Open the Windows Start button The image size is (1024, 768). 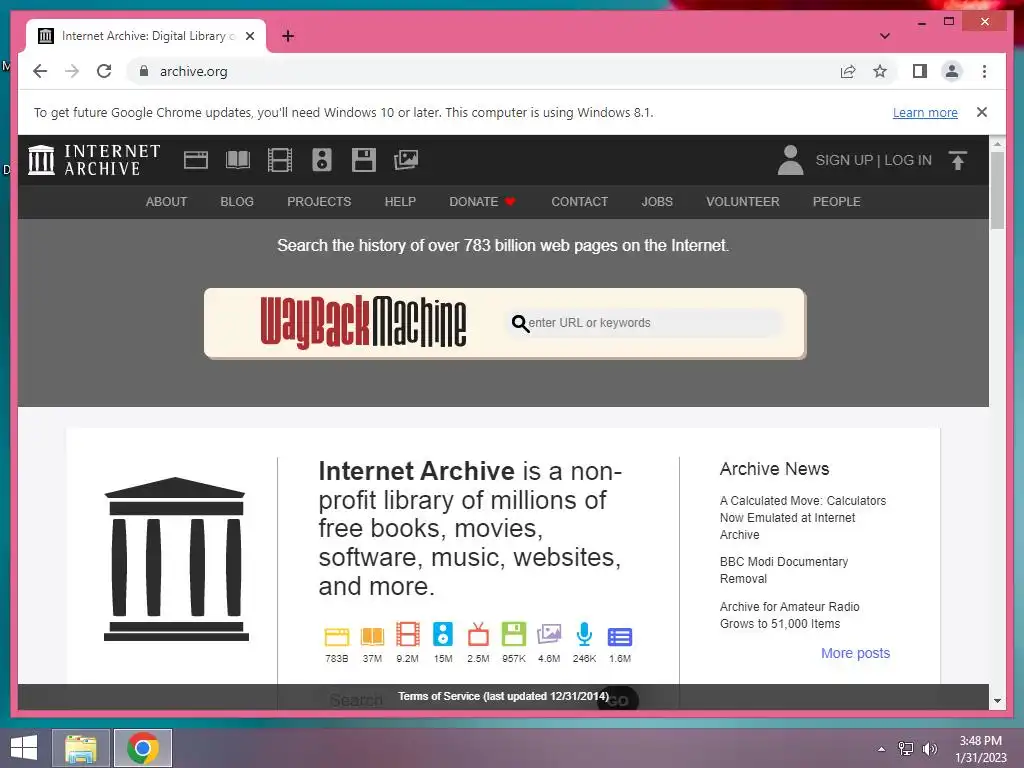(x=24, y=748)
